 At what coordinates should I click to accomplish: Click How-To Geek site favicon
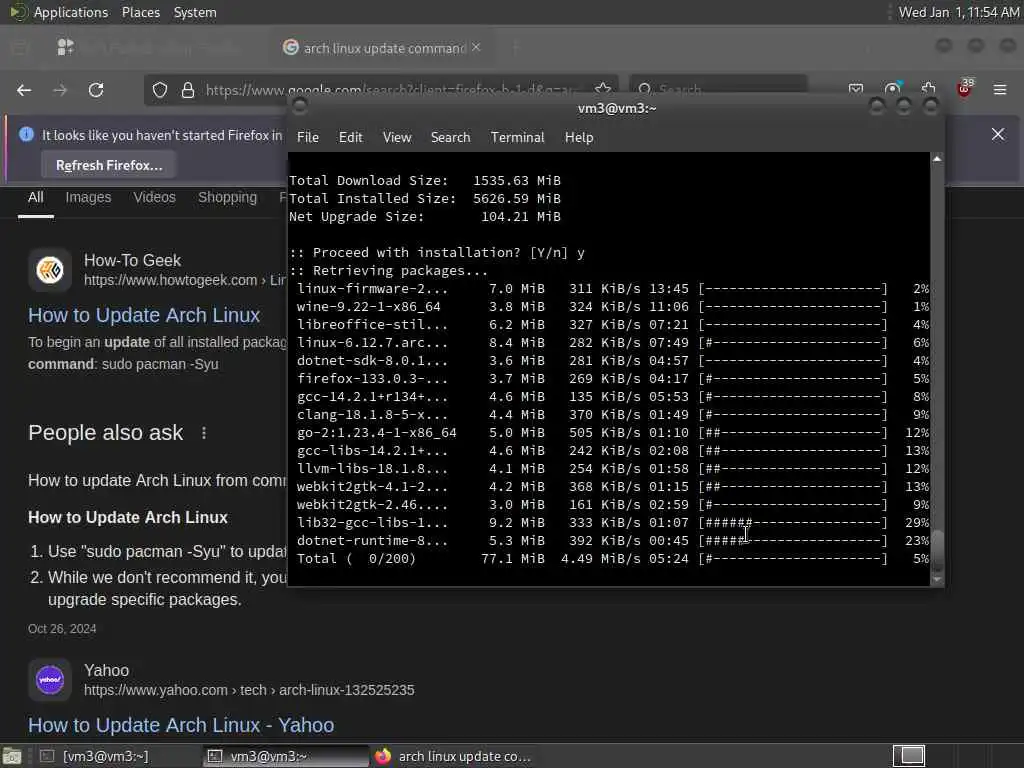[50, 269]
